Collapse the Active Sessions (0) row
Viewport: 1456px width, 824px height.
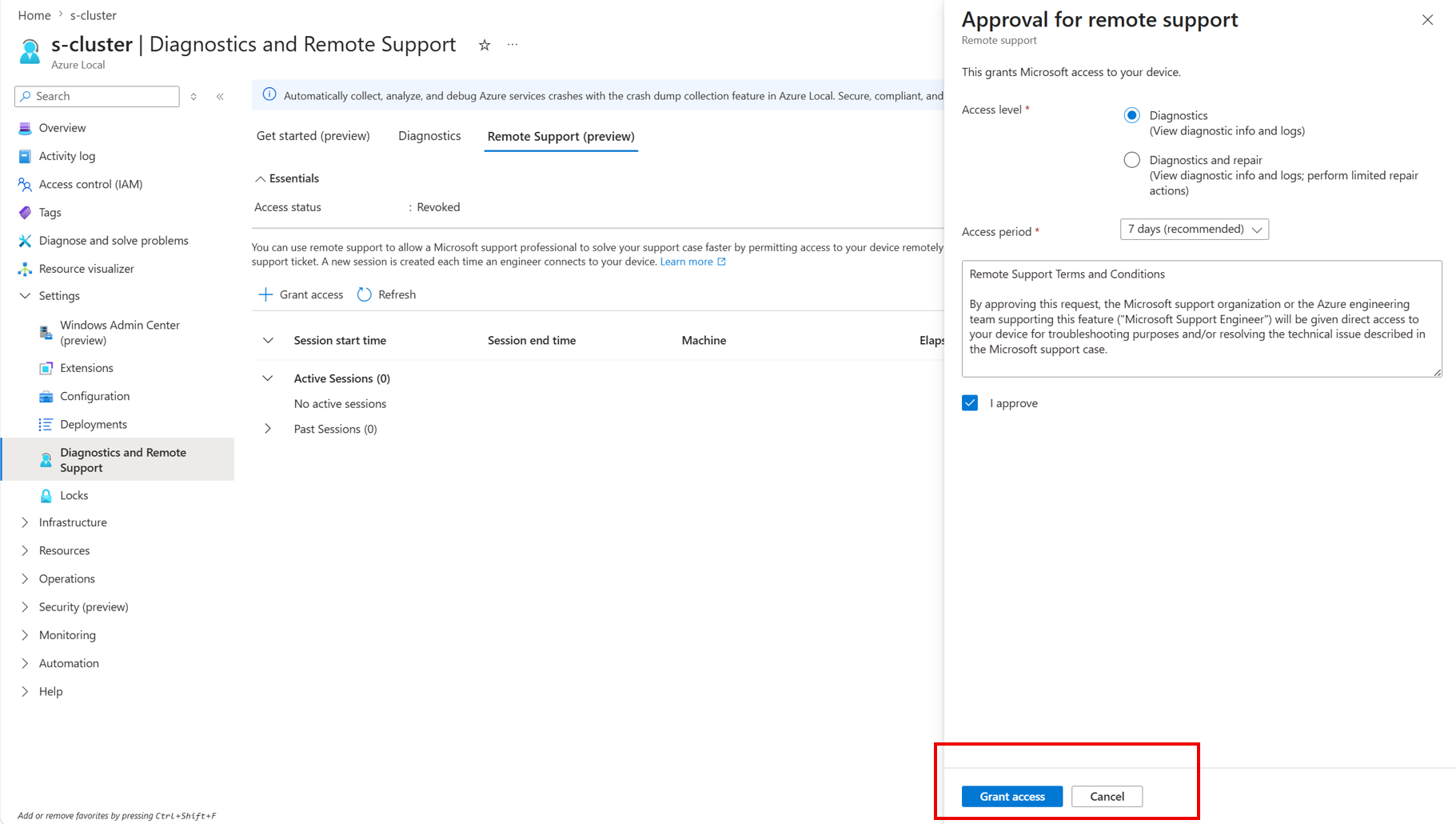click(x=268, y=378)
